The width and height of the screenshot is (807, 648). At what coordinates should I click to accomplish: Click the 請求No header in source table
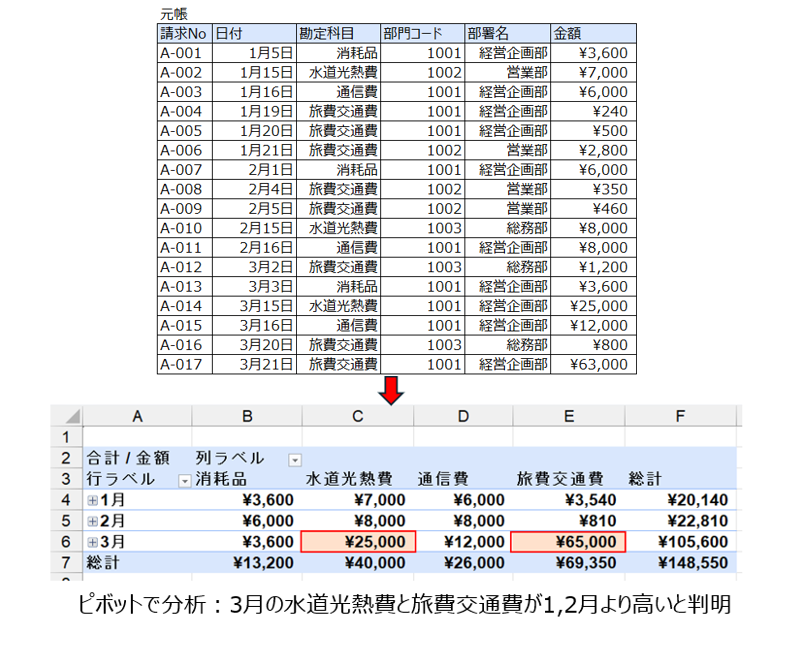coord(184,34)
